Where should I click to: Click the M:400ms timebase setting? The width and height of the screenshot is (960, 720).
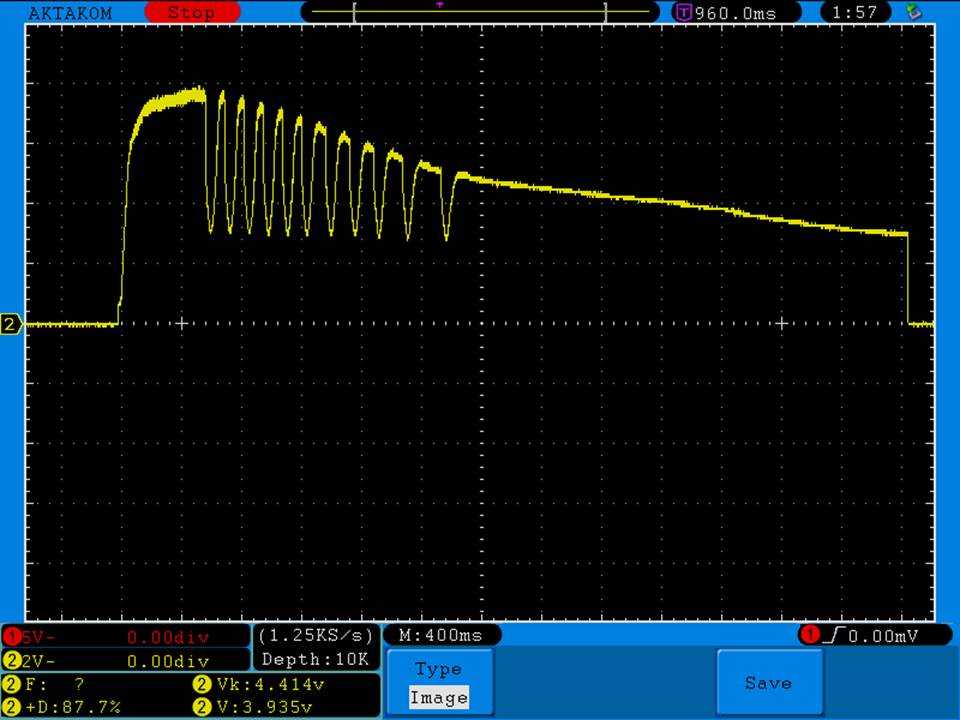coord(440,635)
